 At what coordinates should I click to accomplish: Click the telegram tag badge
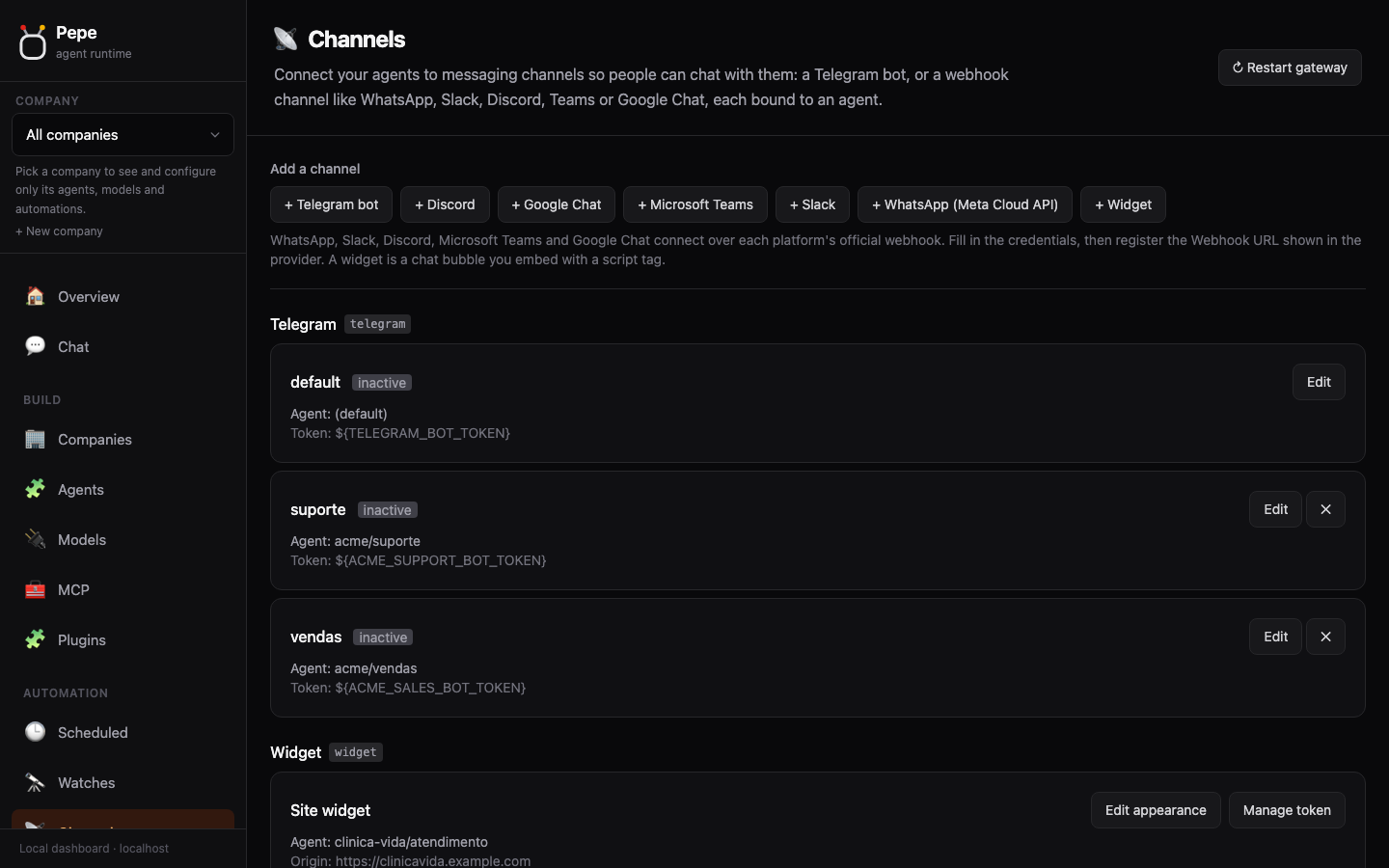pos(377,324)
